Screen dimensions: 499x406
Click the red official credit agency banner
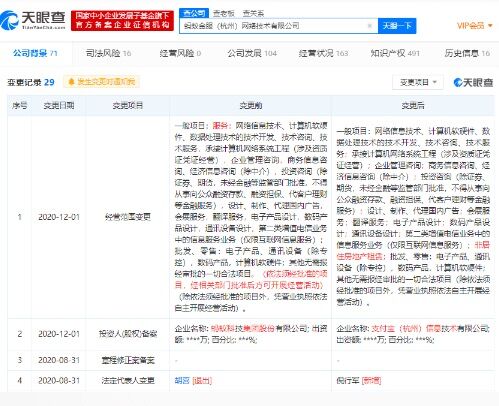click(x=122, y=20)
